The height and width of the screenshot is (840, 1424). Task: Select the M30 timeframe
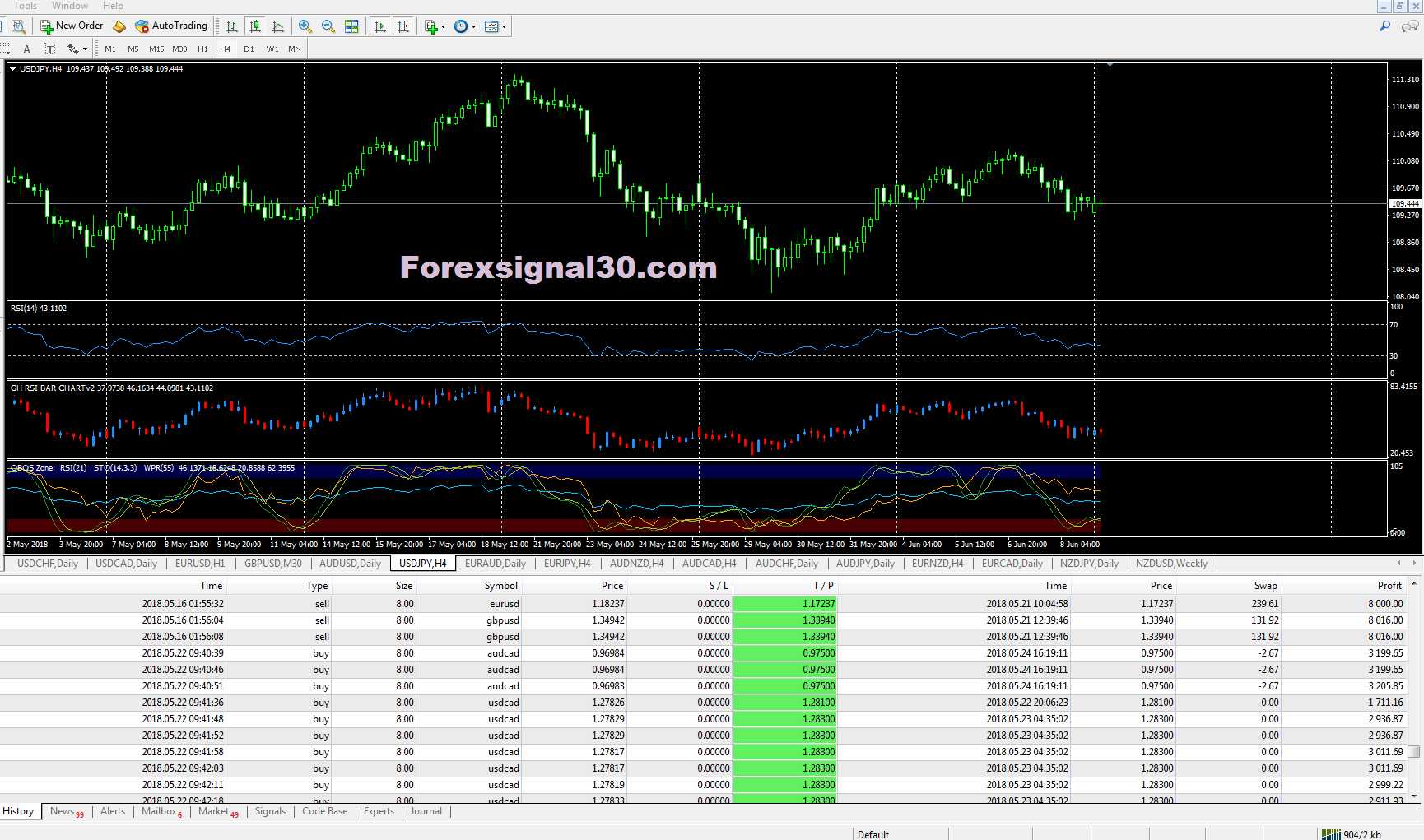point(179,49)
